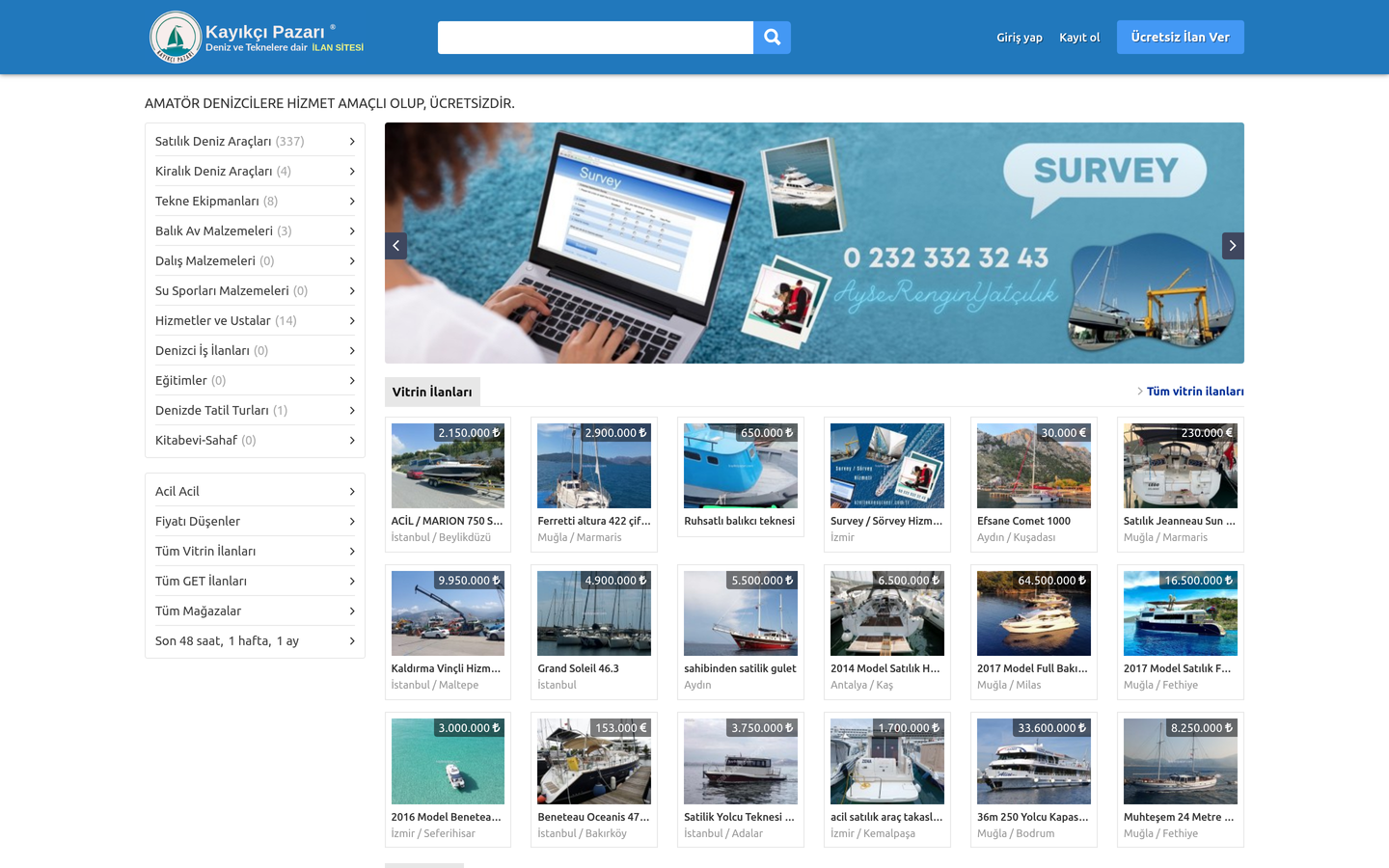Screen dimensions: 1389x868
Task: Open Efsane Comet 1000 listing thumbnail
Action: (x=1034, y=466)
